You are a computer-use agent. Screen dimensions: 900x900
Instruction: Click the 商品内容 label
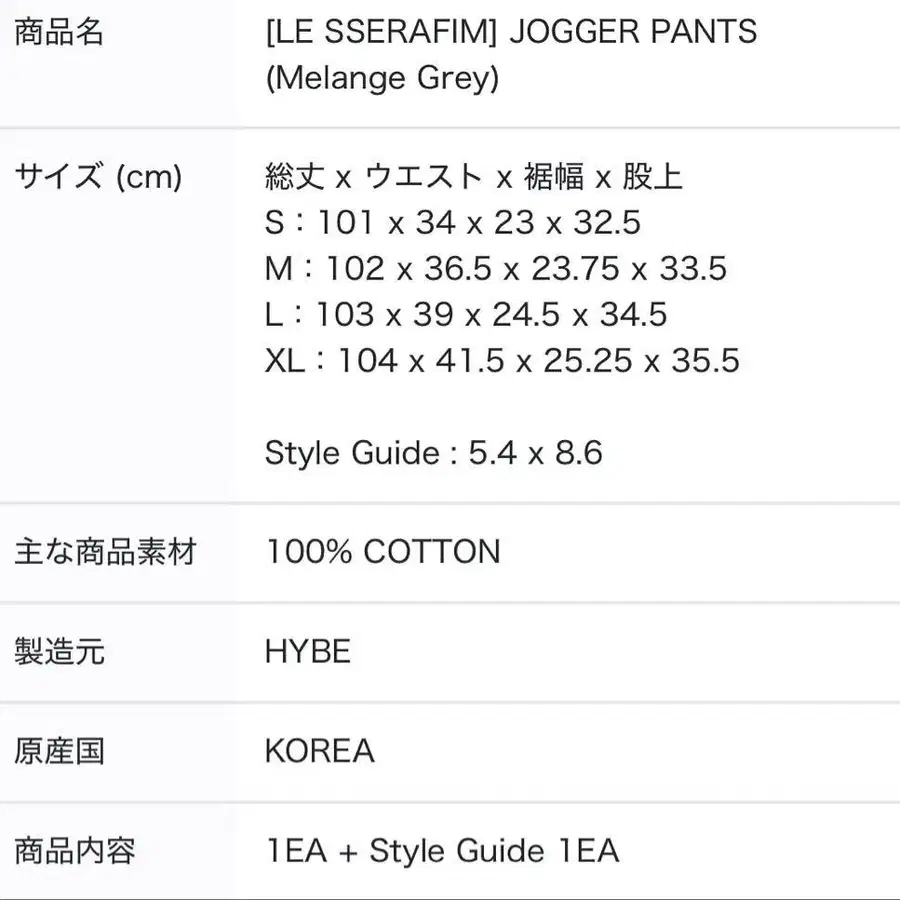(75, 851)
